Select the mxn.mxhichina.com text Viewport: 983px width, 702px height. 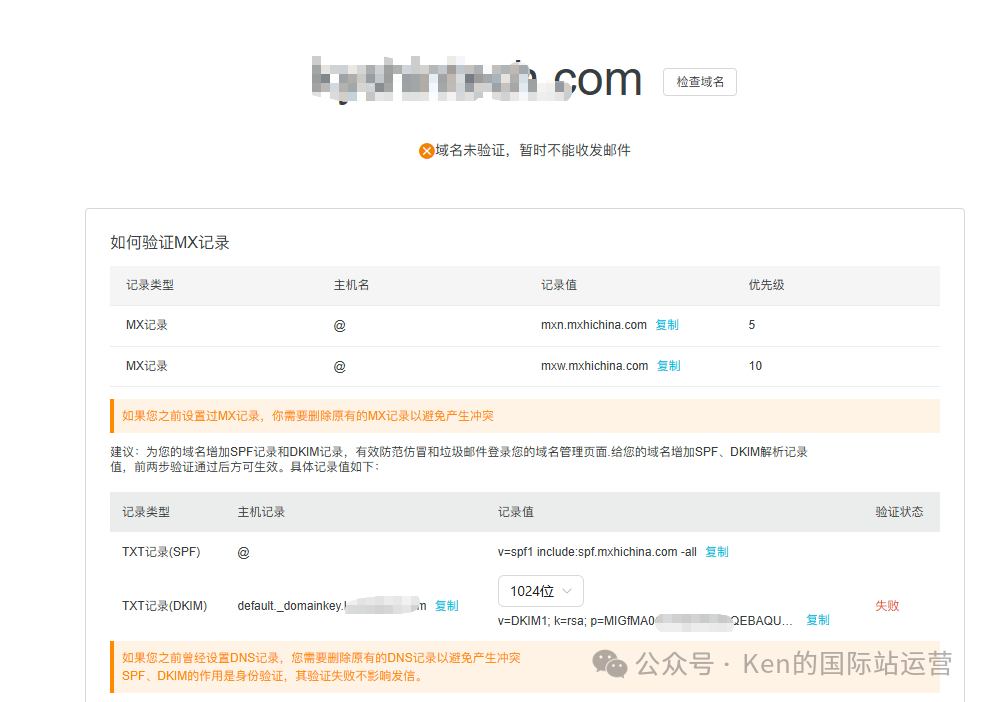tap(594, 325)
